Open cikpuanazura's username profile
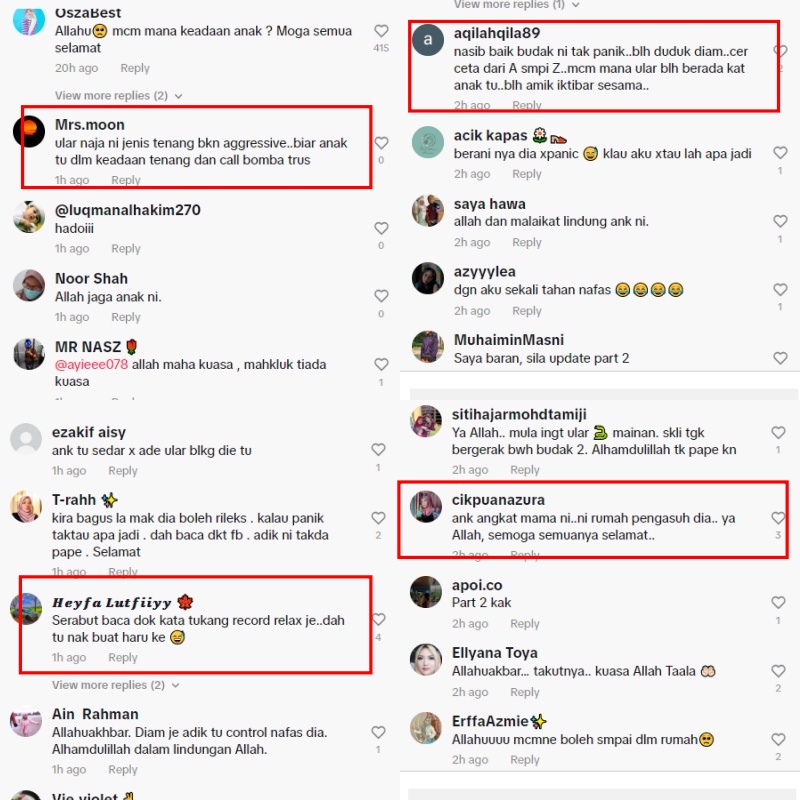800x800 pixels. click(x=498, y=500)
